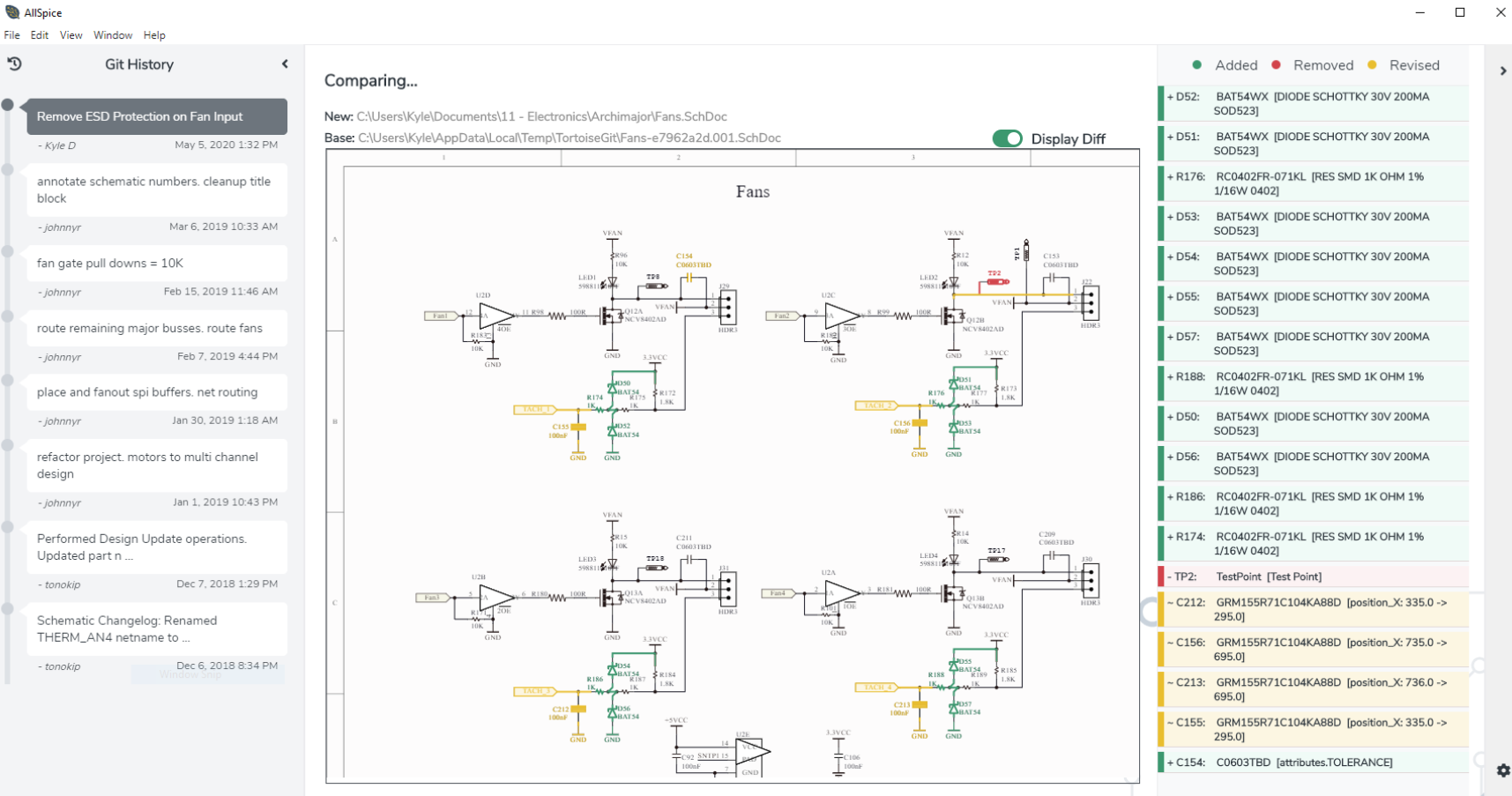Select the revised C156 capacitor entry

(1314, 650)
